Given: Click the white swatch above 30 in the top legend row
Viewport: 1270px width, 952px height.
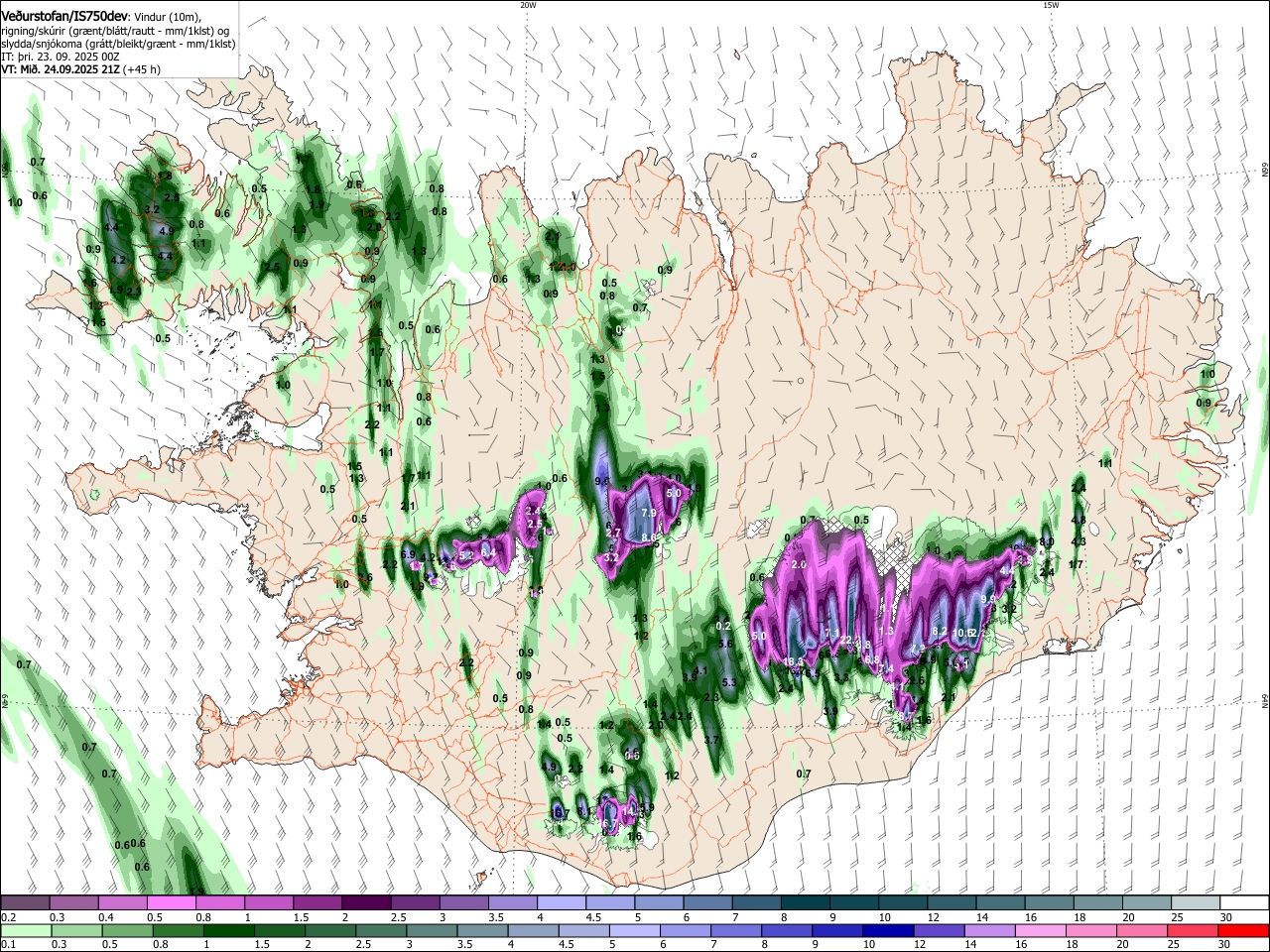Looking at the screenshot, I should (1244, 903).
